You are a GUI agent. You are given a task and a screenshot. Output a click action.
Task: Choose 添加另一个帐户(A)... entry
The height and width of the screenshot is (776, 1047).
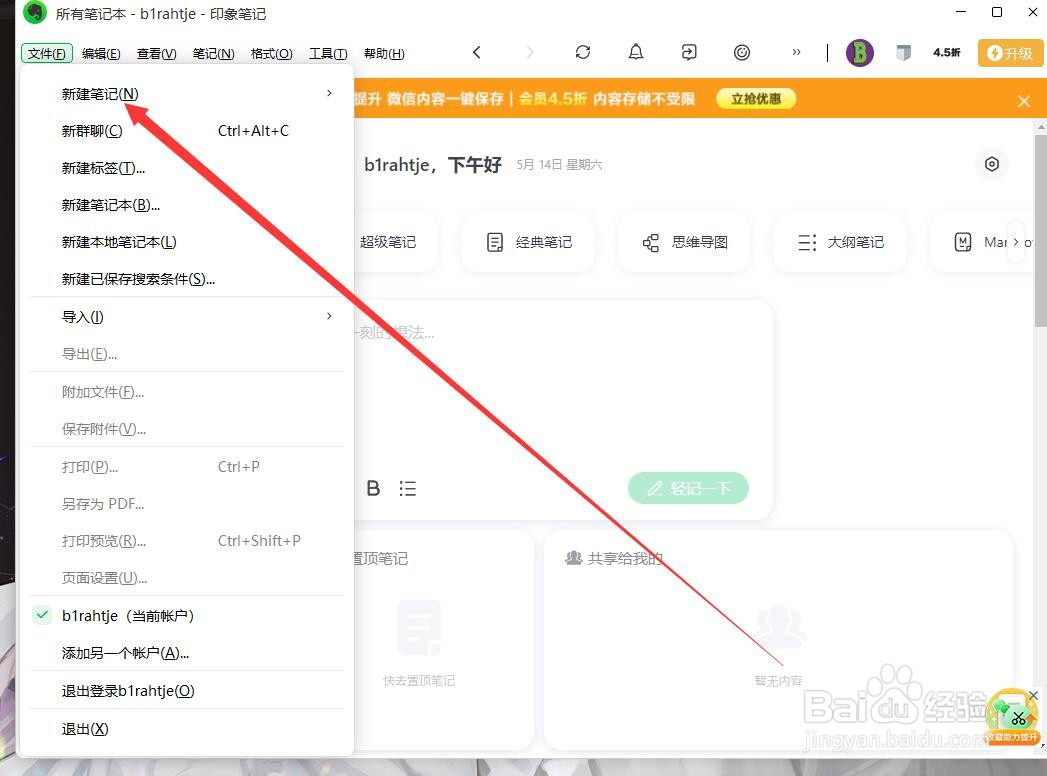pyautogui.click(x=186, y=652)
